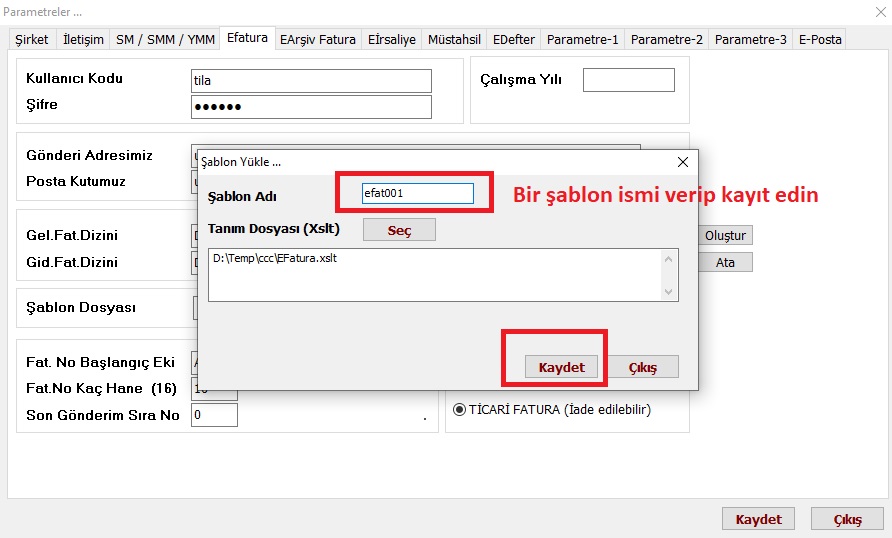Close the Şablon Yükle dialog with X

coord(683,161)
